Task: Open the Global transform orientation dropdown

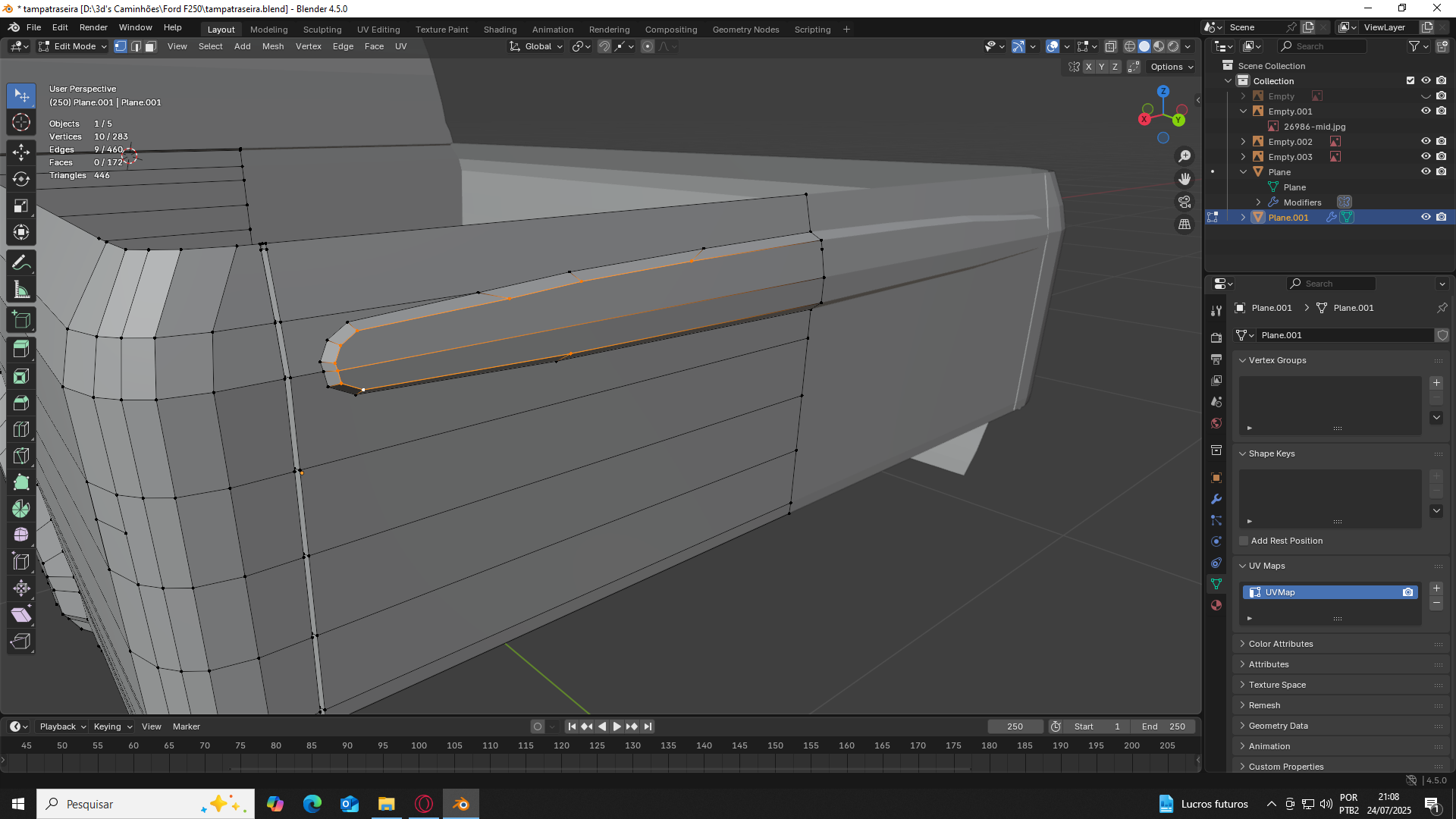Action: (537, 46)
